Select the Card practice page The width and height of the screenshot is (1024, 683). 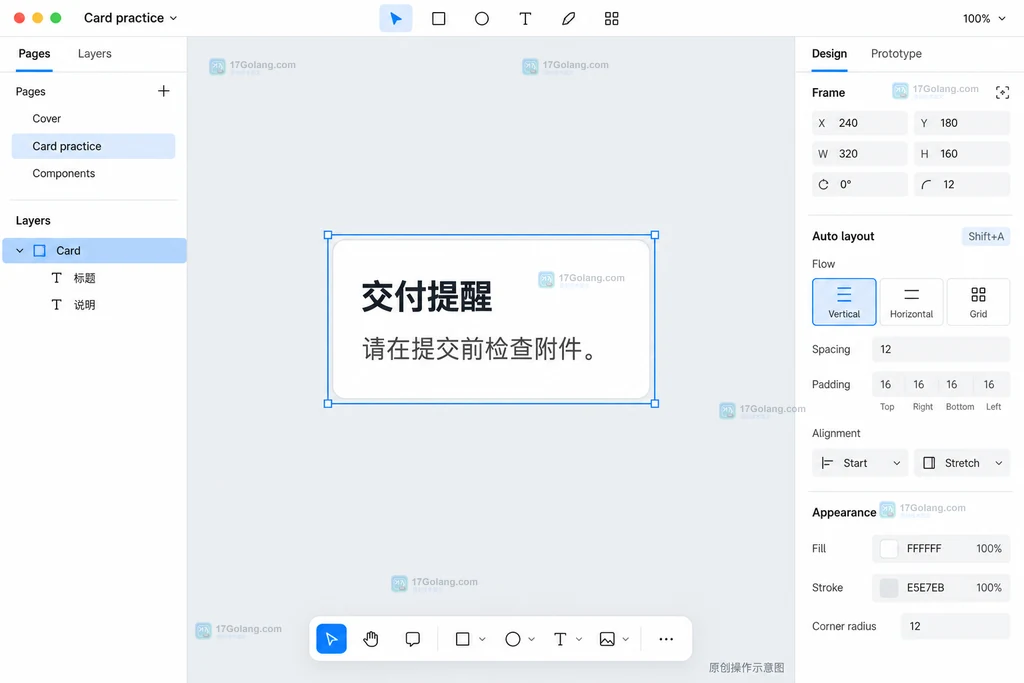[93, 146]
